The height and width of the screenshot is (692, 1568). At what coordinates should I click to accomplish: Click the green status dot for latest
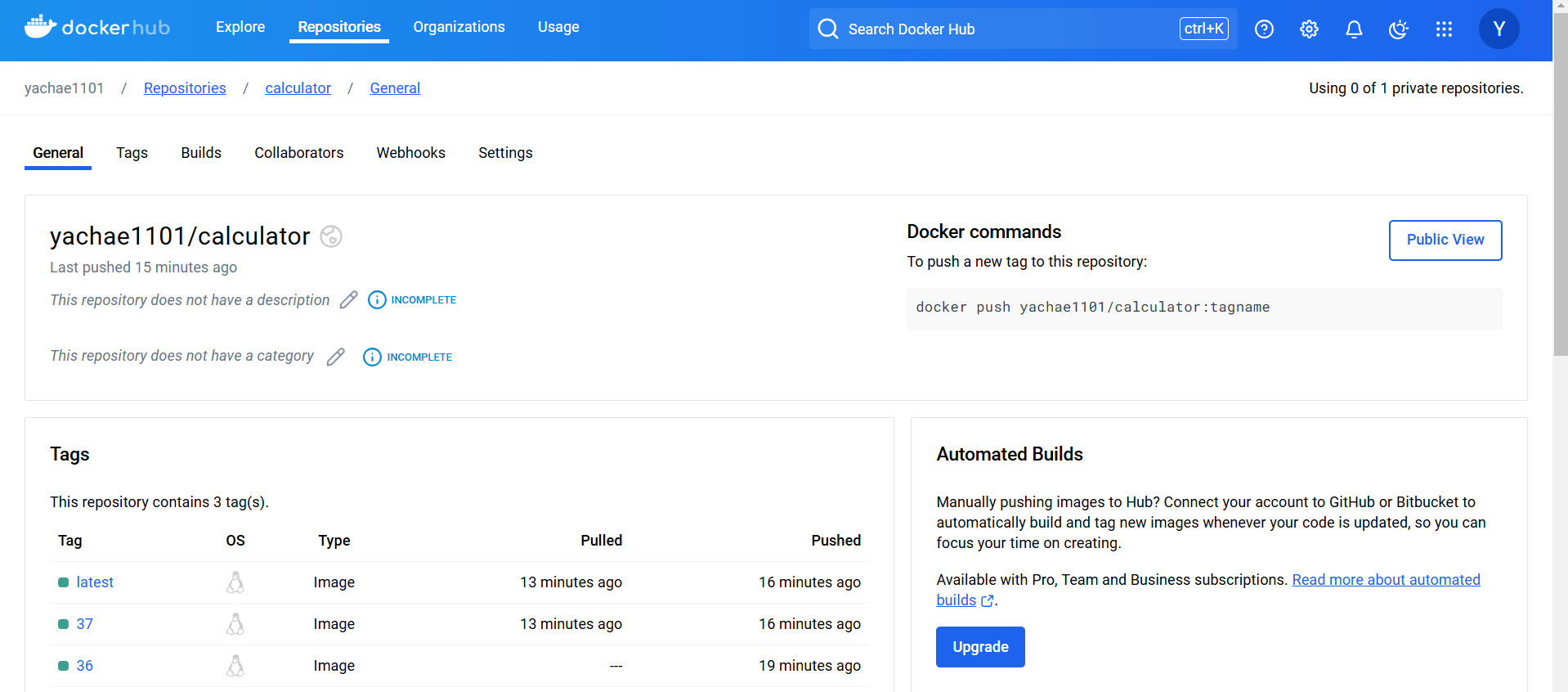tap(63, 582)
